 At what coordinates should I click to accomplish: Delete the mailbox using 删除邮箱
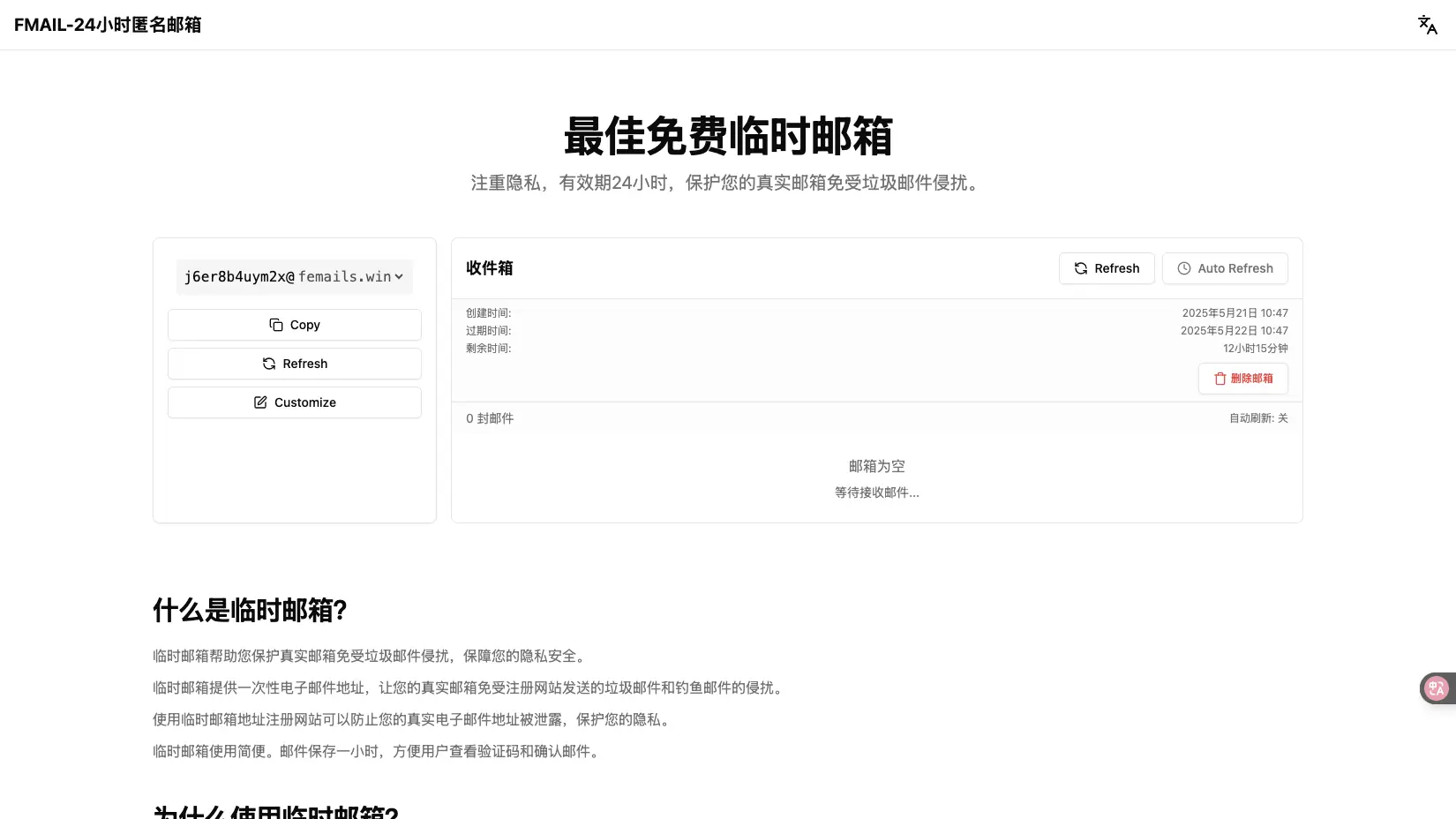click(x=1242, y=379)
